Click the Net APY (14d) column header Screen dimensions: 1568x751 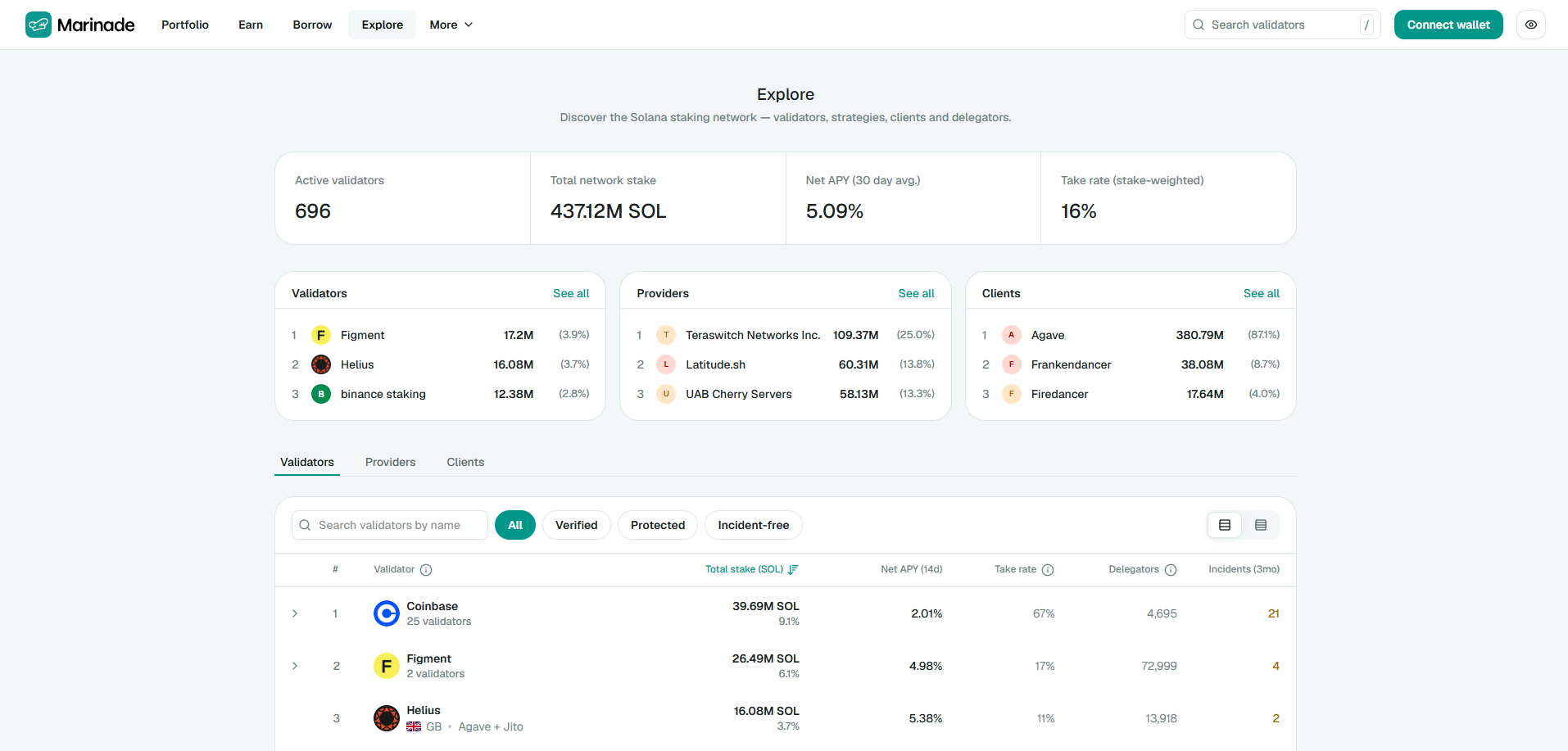(912, 569)
